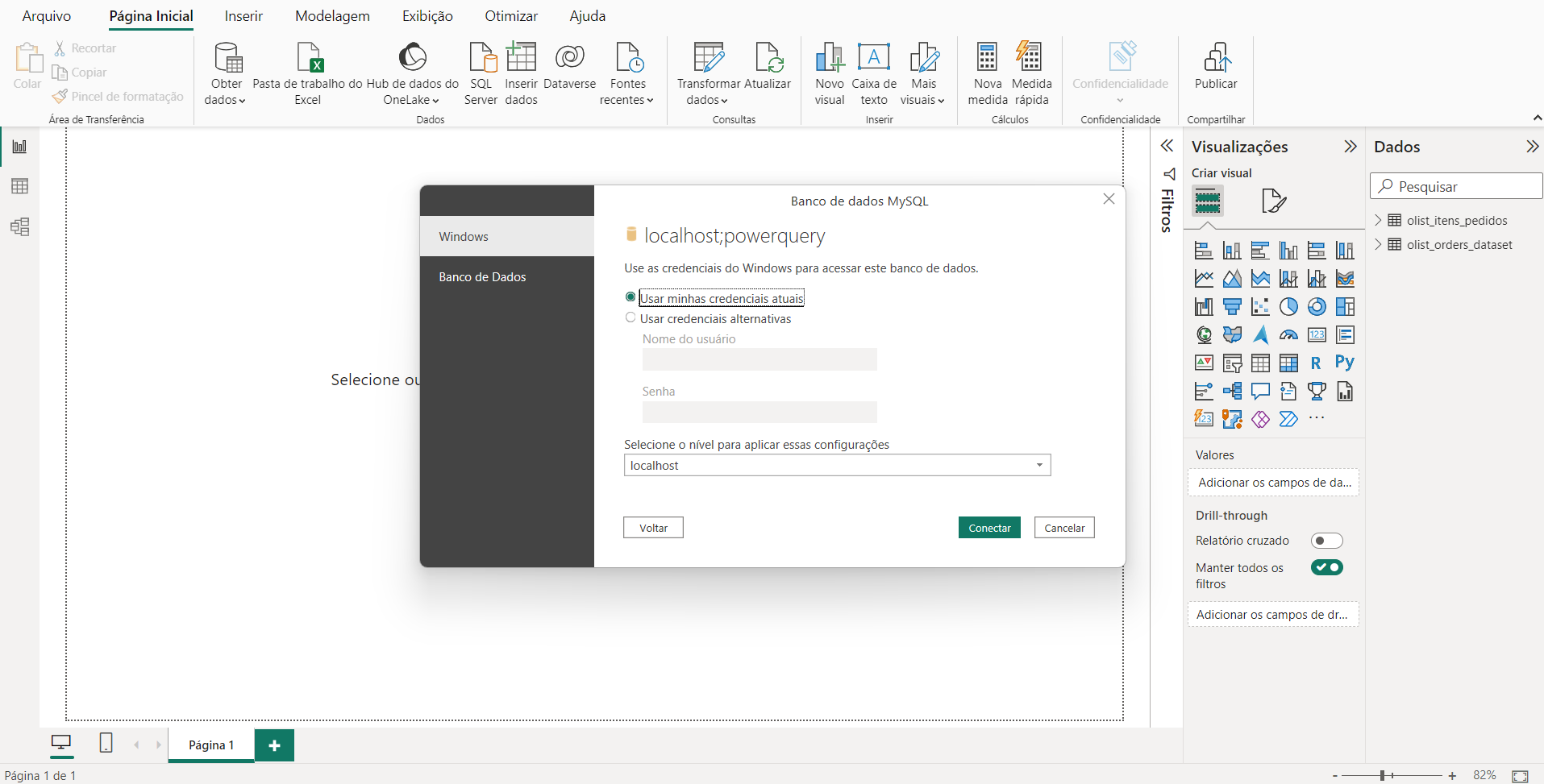Select the funnel chart visual
The width and height of the screenshot is (1544, 784).
click(x=1232, y=306)
